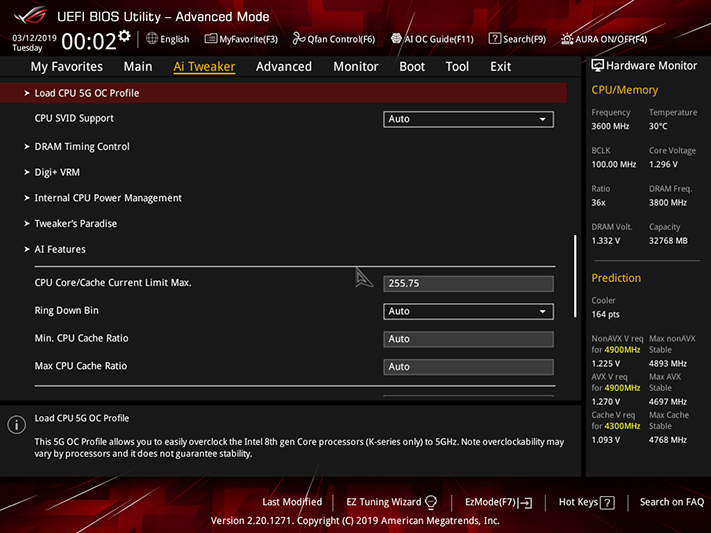Open Hot Keys help
The width and height of the screenshot is (711, 533).
tap(586, 502)
